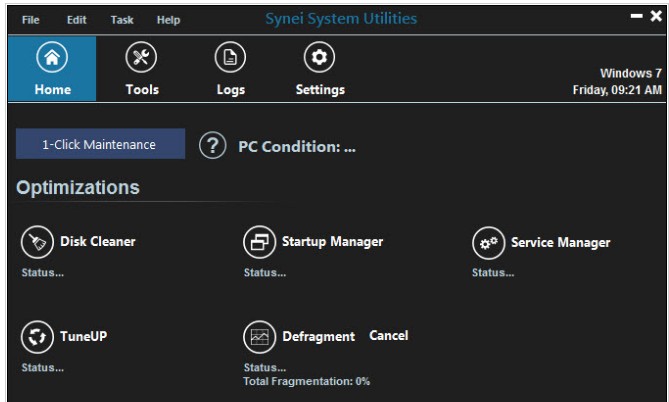Click the PC Condition question mark icon
This screenshot has height=402, width=669.
tap(212, 146)
